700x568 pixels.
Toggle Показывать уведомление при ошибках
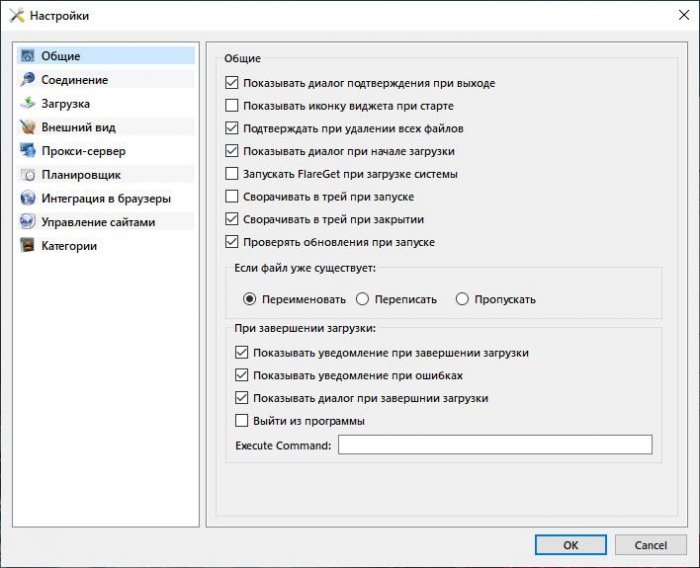[x=242, y=375]
